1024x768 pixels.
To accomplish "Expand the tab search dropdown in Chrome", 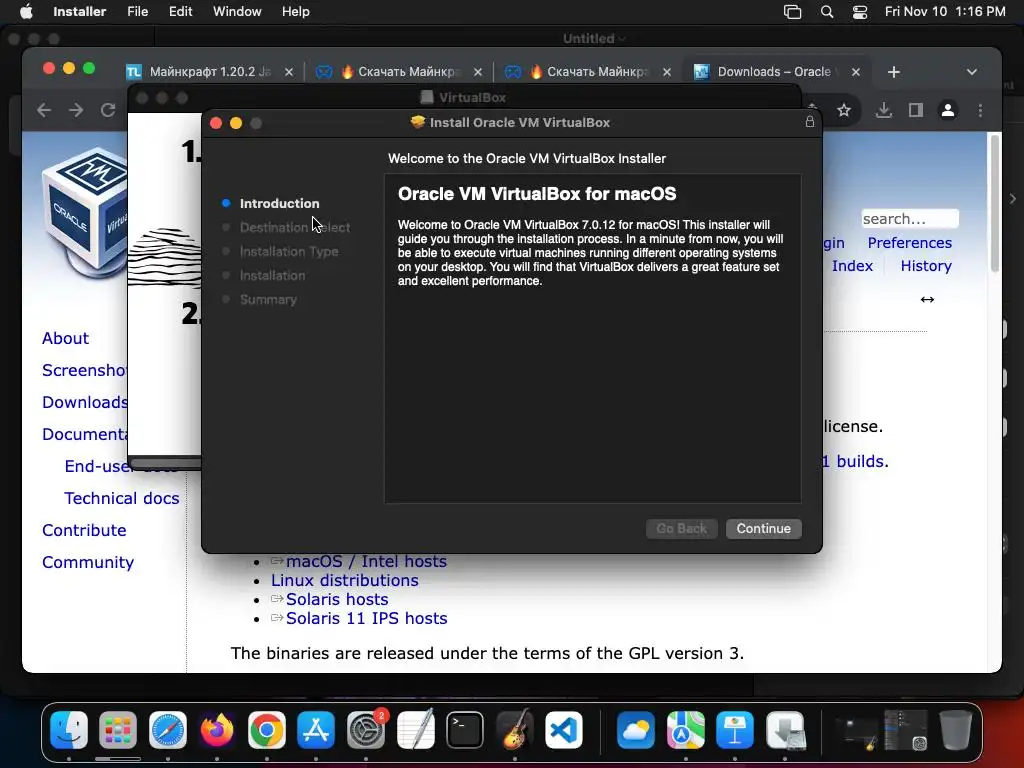I will 972,72.
